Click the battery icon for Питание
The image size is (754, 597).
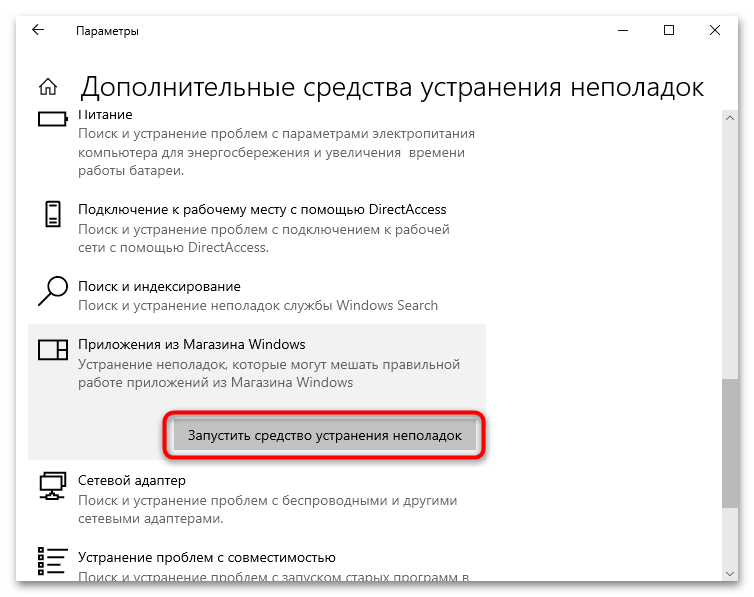[53, 119]
